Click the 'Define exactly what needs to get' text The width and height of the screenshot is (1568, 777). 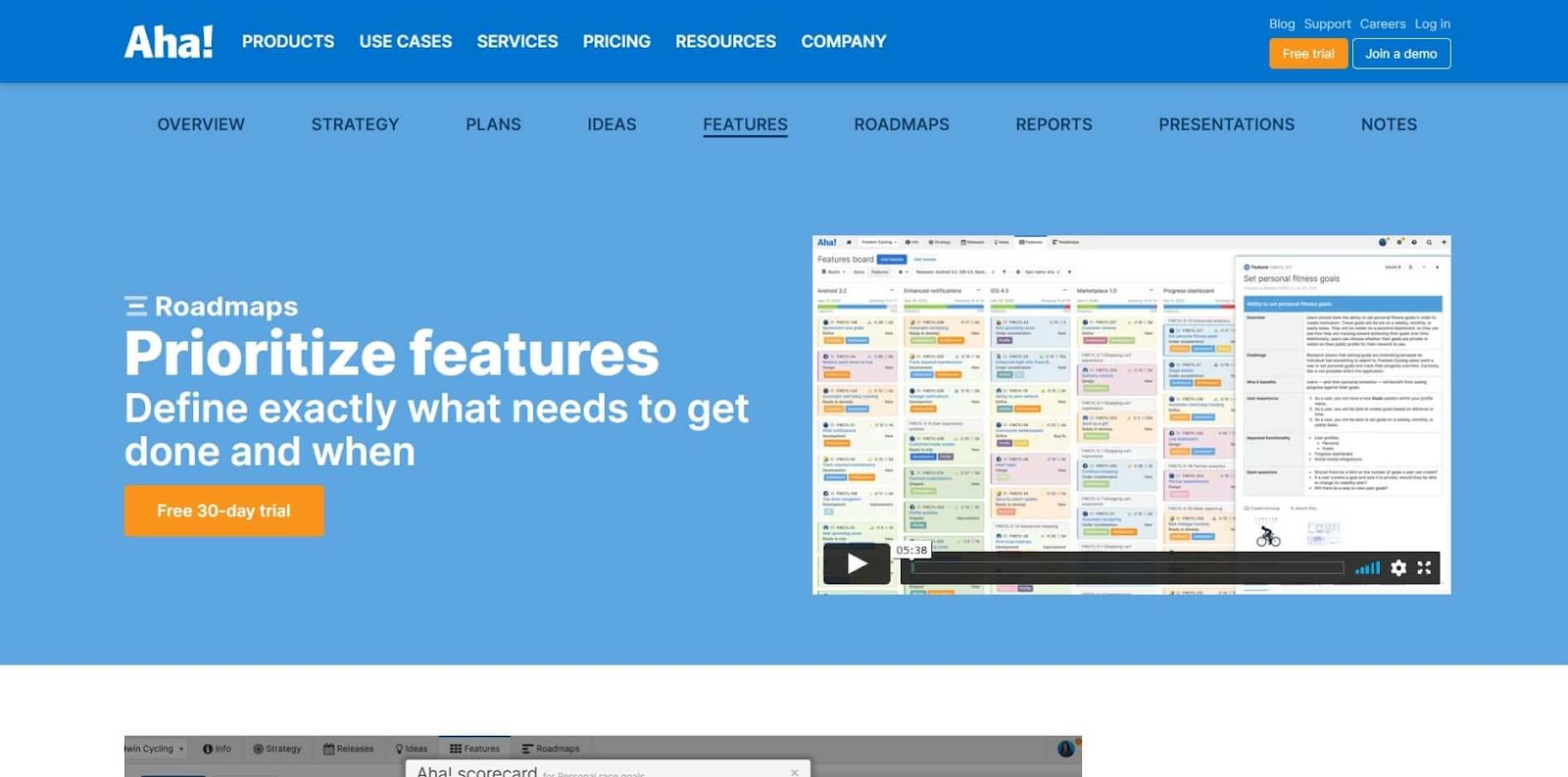437,409
